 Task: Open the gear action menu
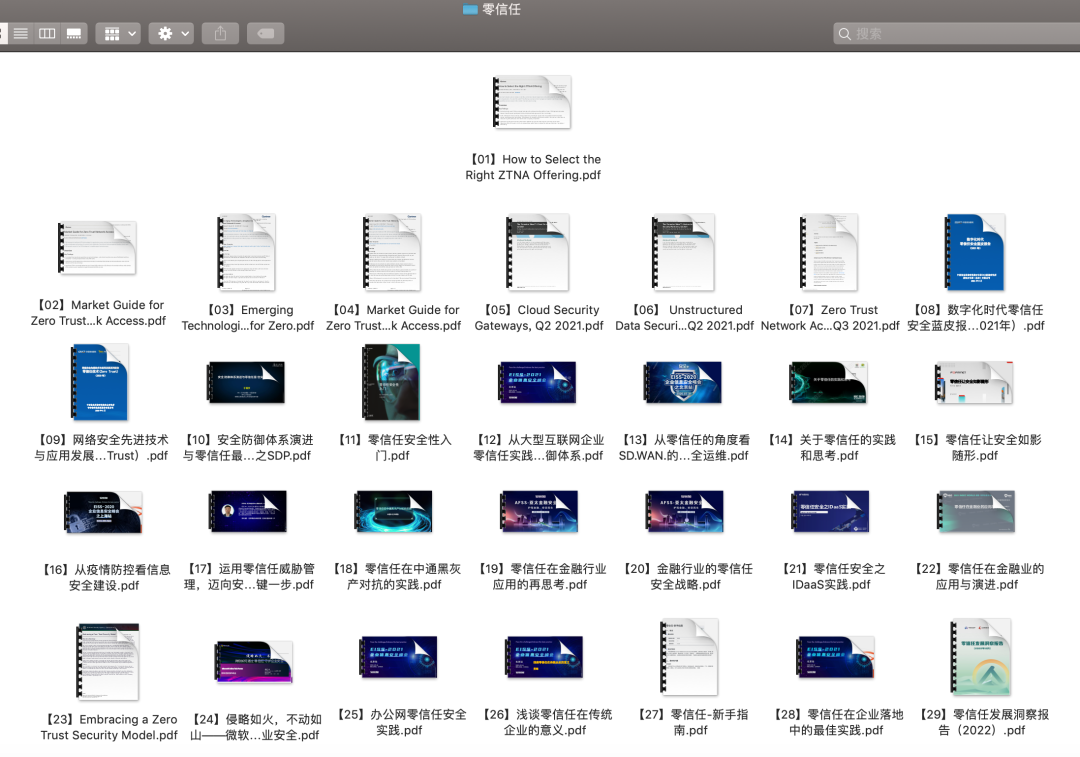tap(172, 33)
